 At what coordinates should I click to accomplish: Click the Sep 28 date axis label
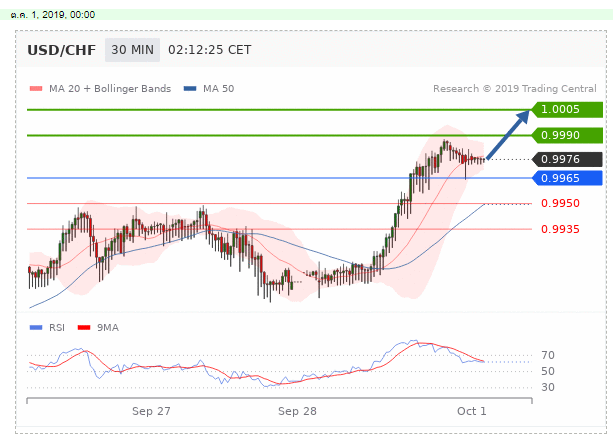[297, 411]
